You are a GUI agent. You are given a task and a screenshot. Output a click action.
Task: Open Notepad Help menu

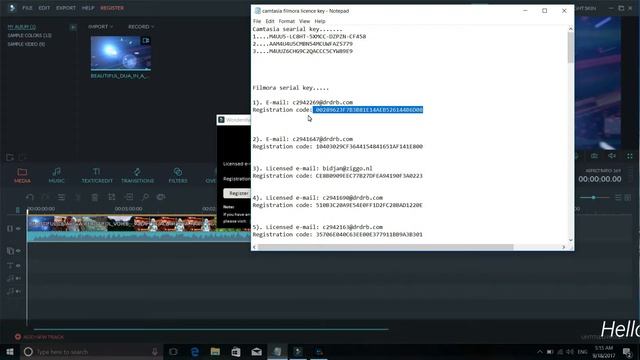[320, 21]
